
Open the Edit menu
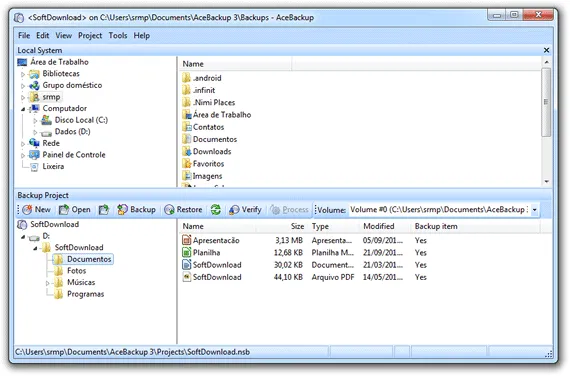pos(43,36)
